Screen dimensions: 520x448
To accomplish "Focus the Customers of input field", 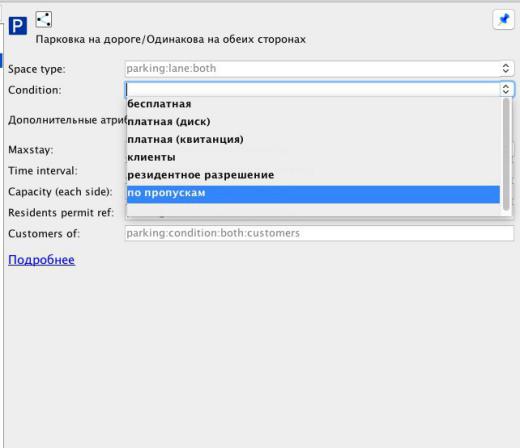I will pos(319,233).
